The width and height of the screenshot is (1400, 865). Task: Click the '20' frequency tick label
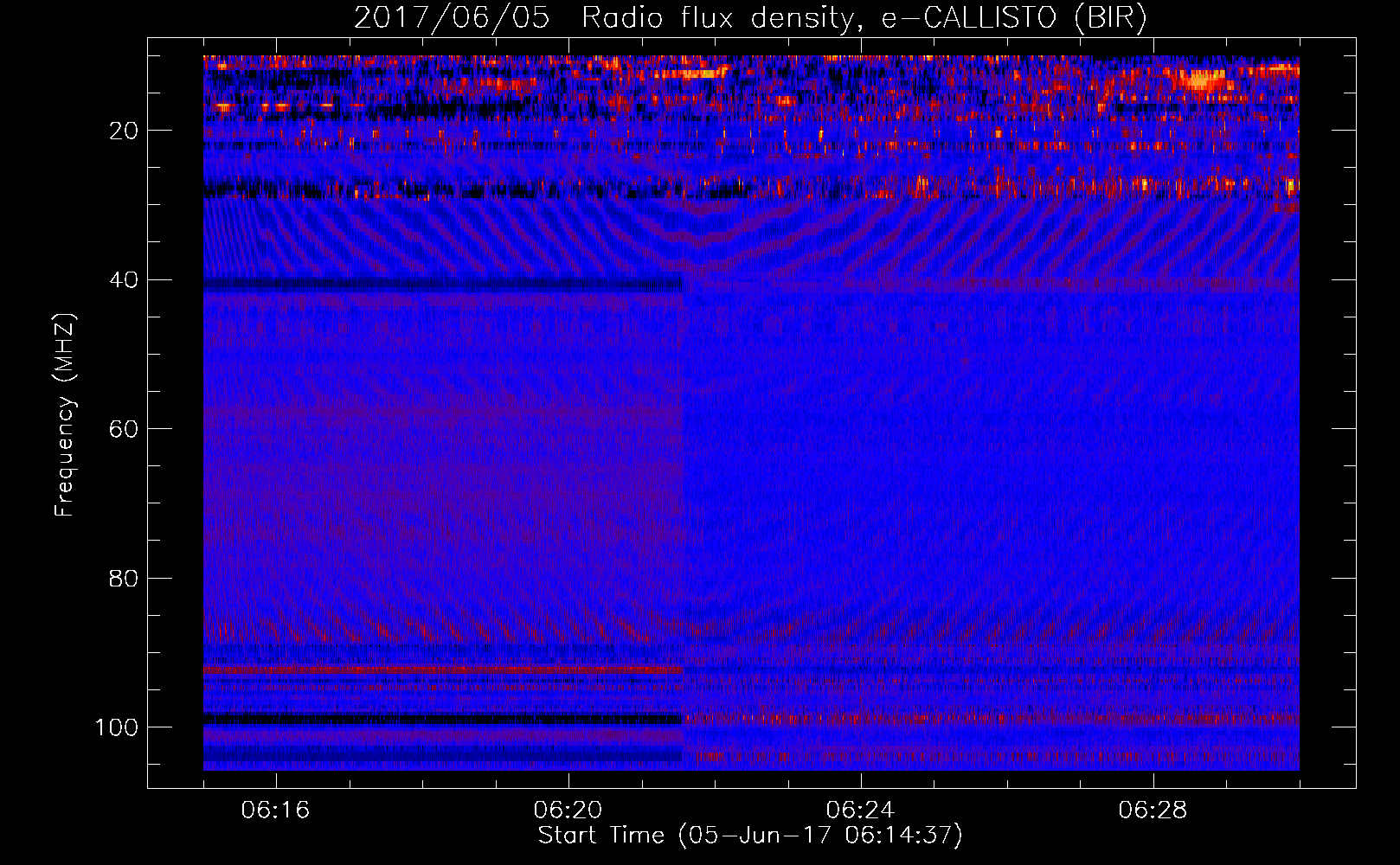tap(123, 131)
